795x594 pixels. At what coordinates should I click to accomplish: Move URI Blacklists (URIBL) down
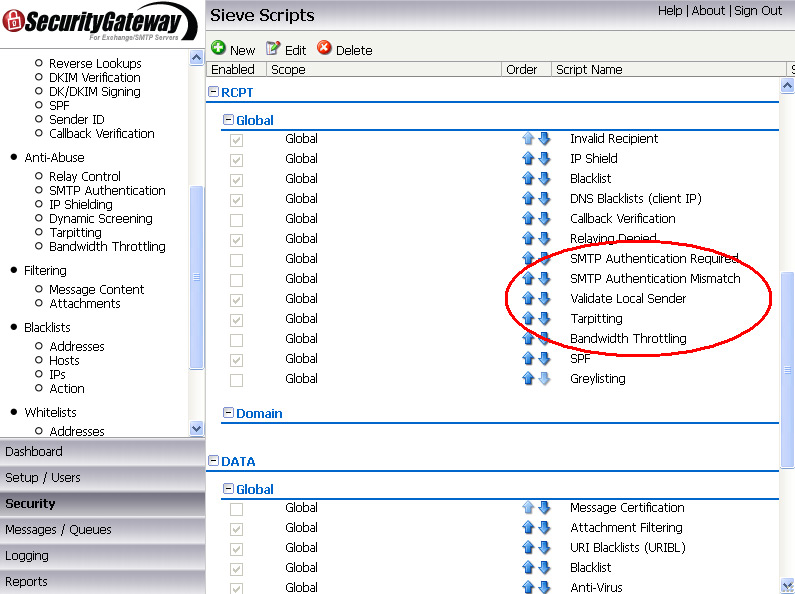544,547
